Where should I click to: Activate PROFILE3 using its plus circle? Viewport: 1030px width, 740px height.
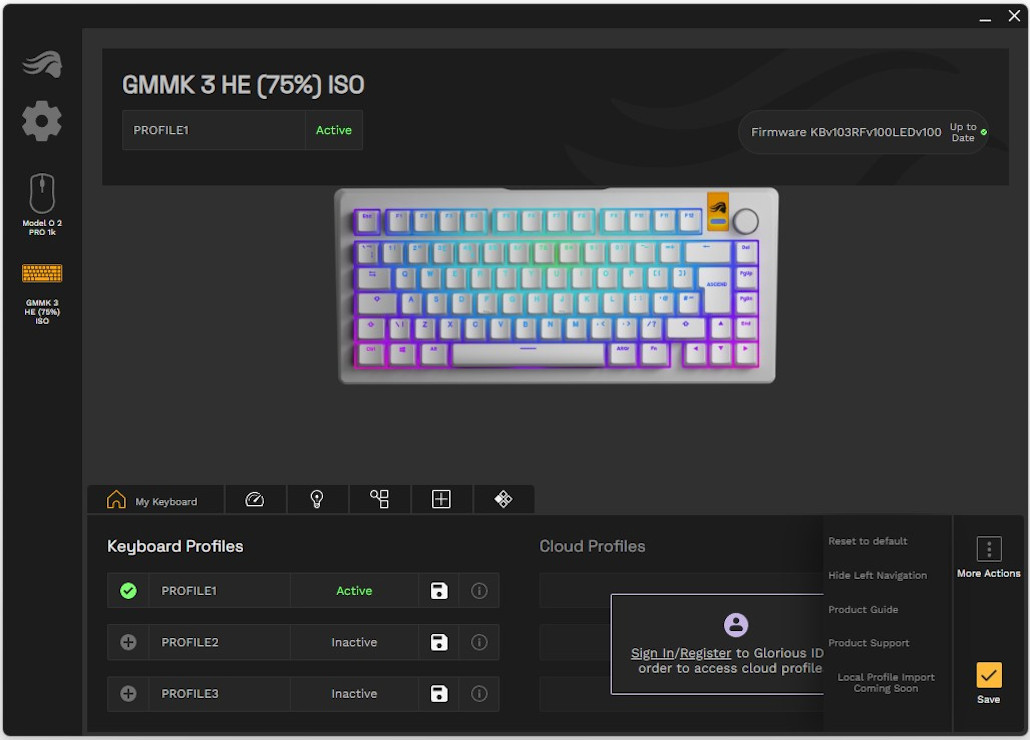(x=128, y=693)
